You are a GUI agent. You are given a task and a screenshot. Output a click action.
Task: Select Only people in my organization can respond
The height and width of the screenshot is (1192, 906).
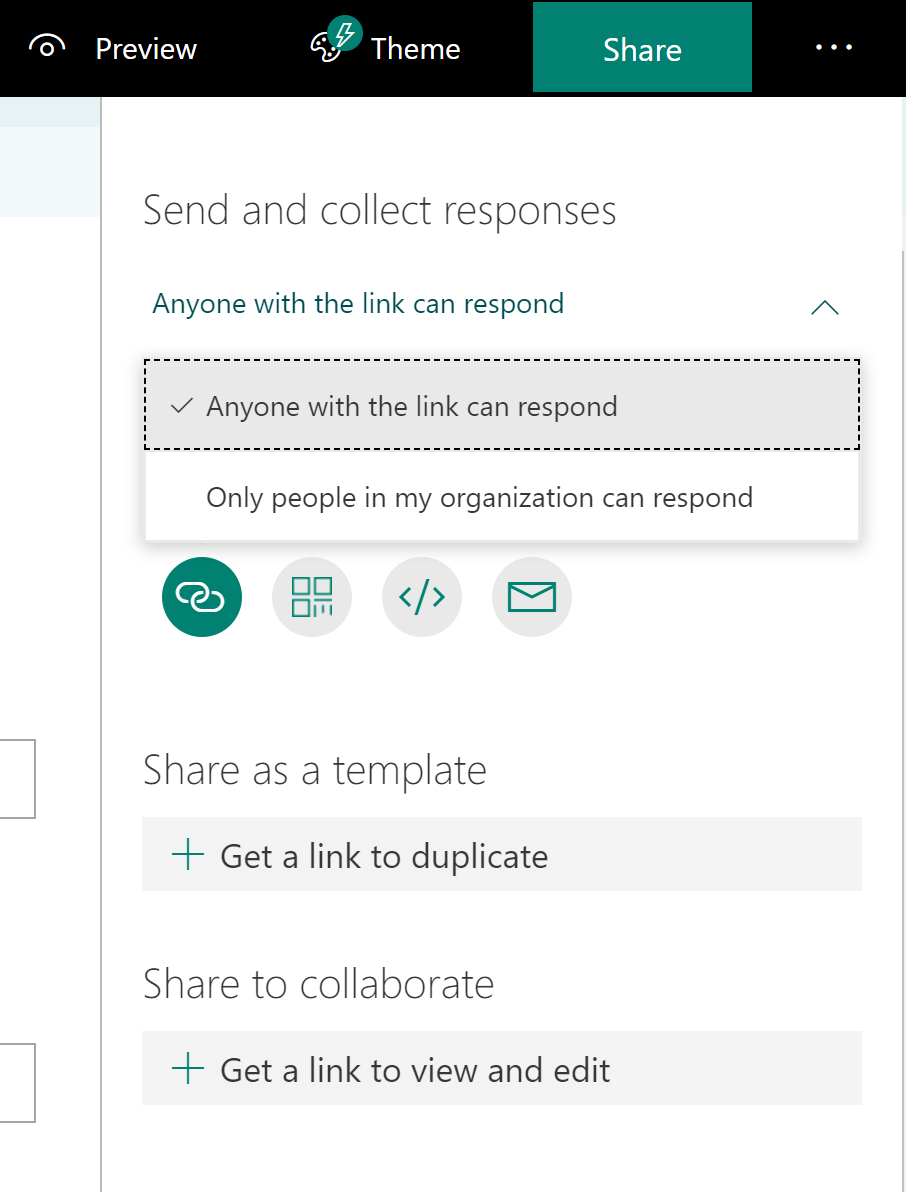(x=502, y=496)
